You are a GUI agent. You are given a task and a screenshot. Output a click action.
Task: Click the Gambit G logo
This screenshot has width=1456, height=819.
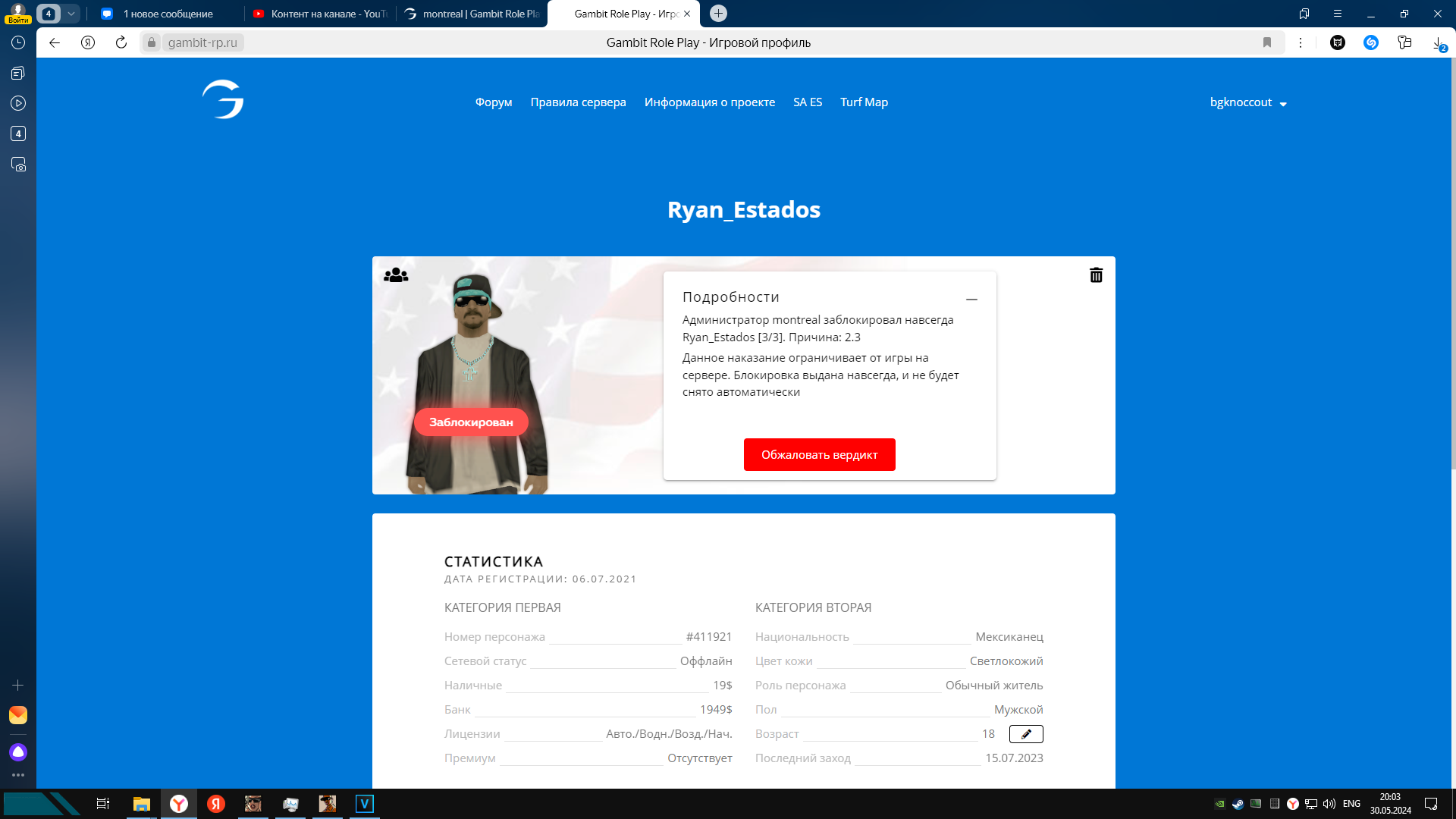tap(223, 100)
